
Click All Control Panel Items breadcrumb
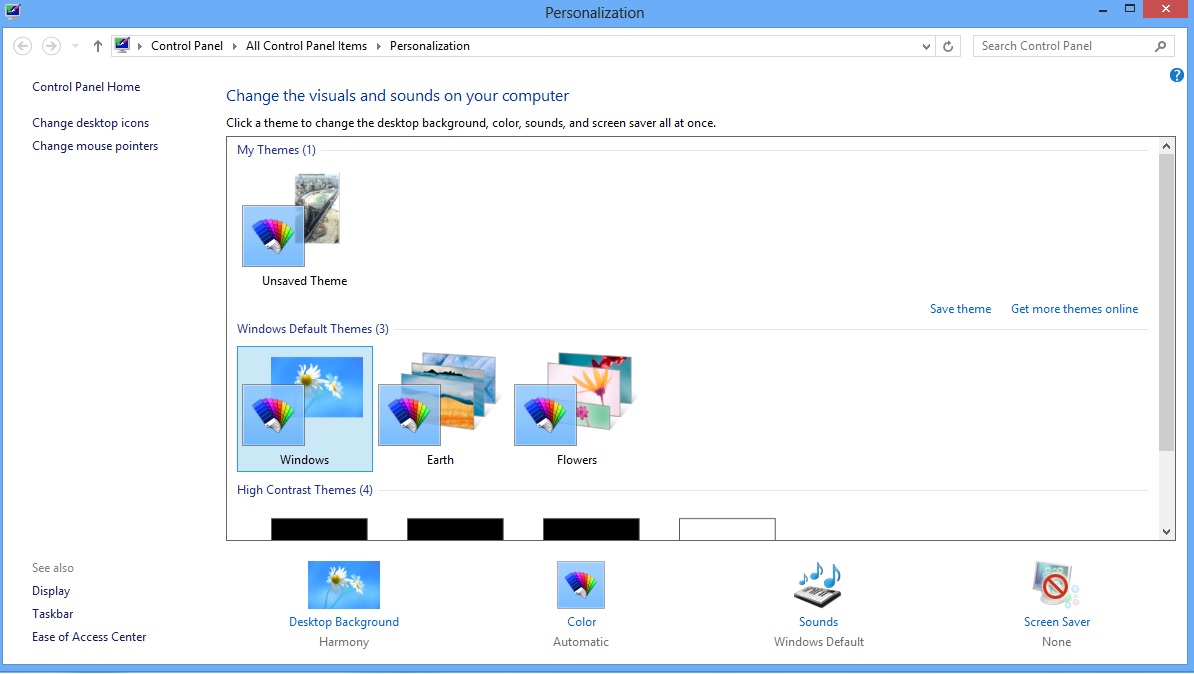tap(306, 46)
